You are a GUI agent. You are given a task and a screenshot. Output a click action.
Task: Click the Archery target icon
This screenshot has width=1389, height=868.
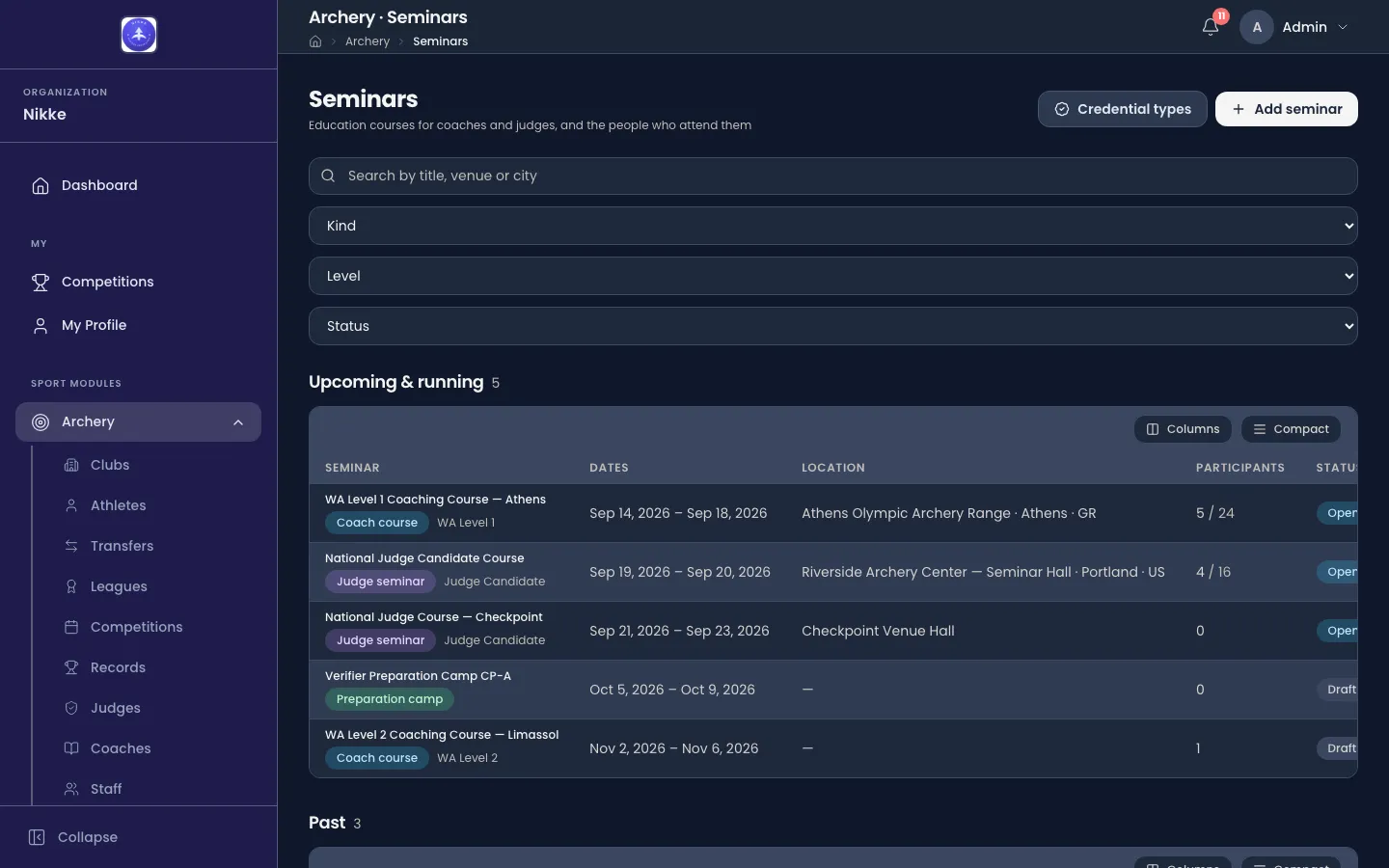coord(41,421)
